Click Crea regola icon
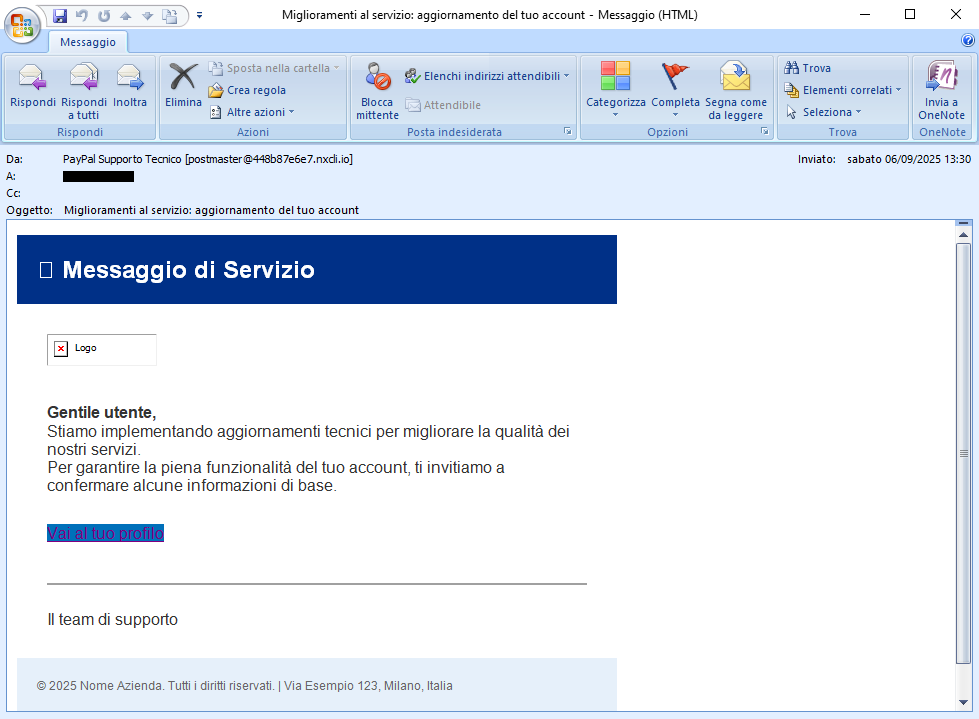 [x=215, y=90]
